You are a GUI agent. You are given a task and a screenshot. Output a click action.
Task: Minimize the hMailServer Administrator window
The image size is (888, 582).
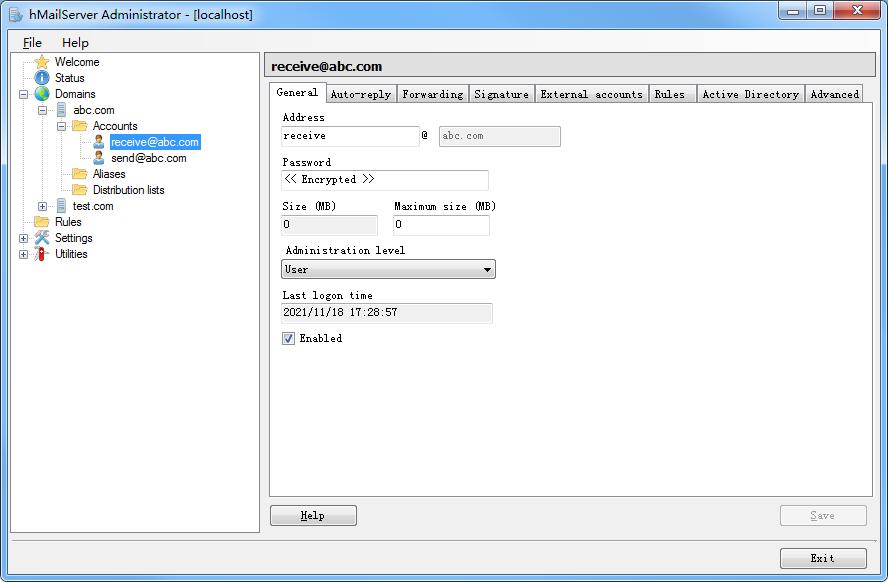793,11
